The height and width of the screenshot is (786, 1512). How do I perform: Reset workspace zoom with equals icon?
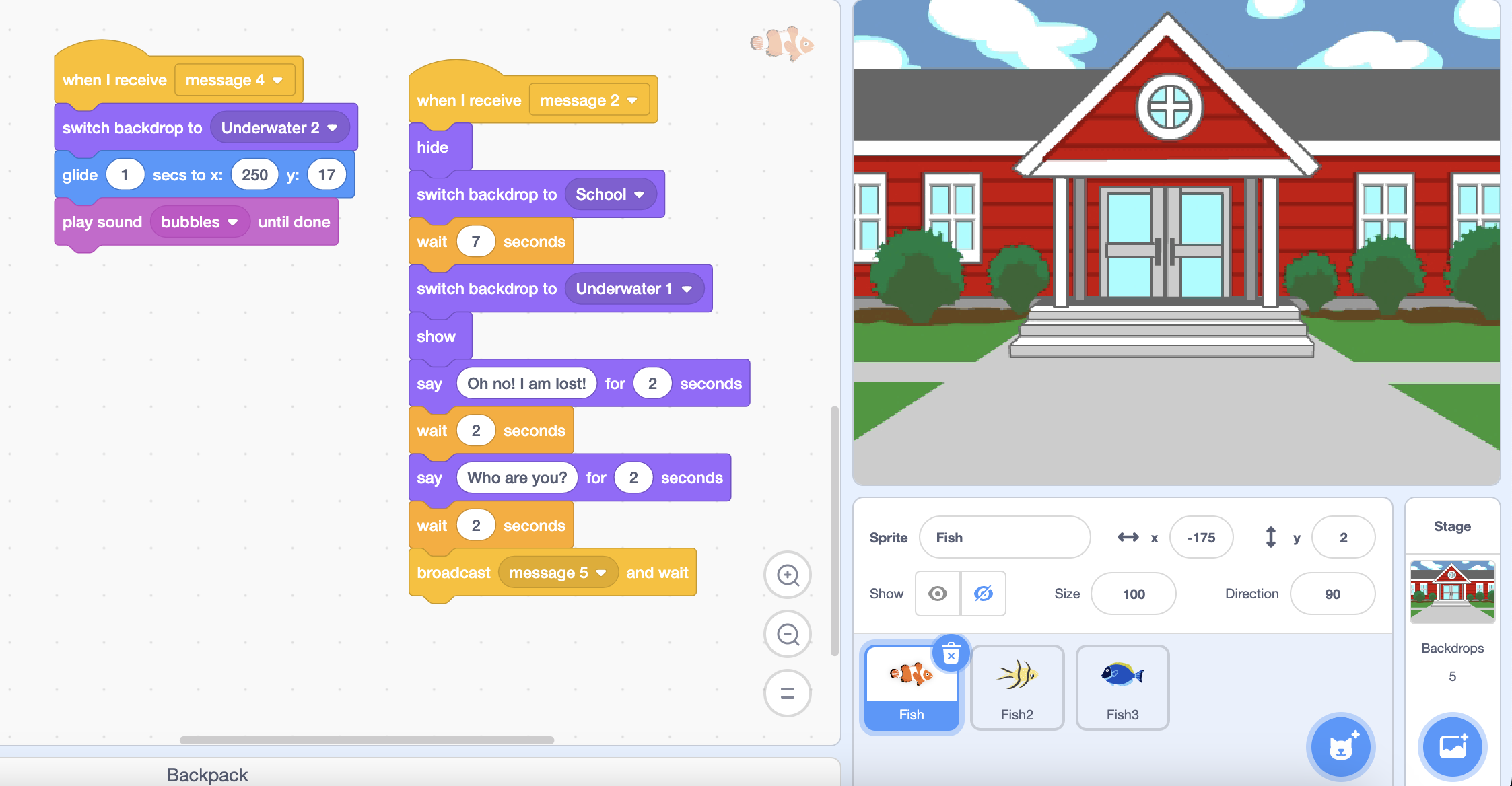788,693
